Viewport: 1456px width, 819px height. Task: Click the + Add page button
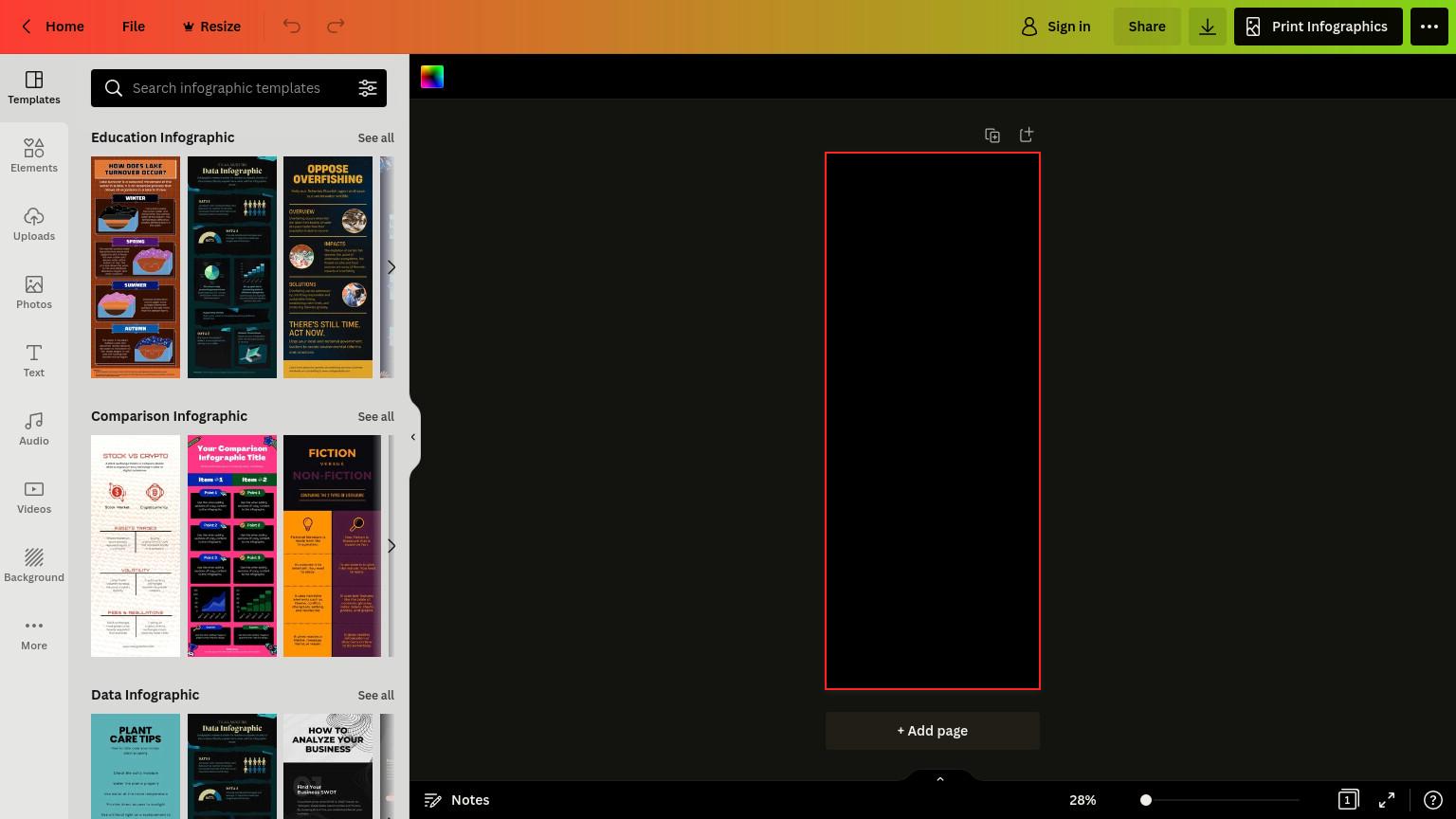pos(933,731)
